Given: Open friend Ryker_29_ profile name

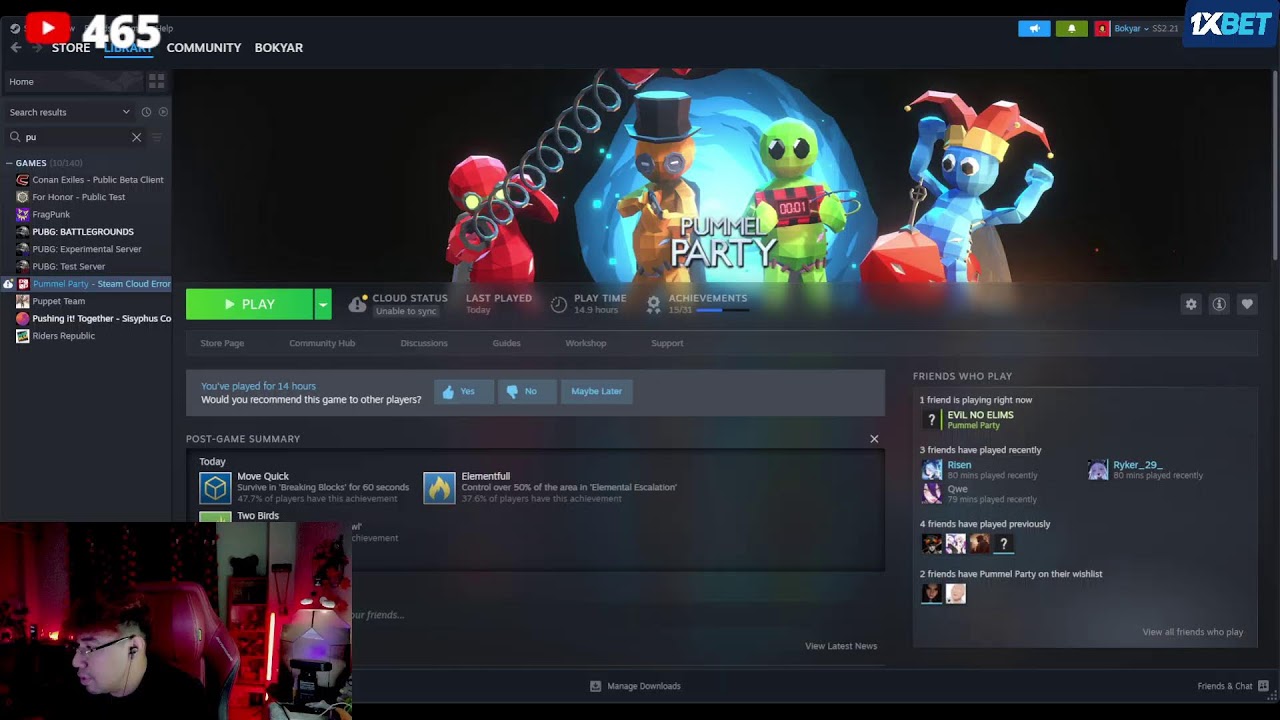Looking at the screenshot, I should pos(1138,465).
